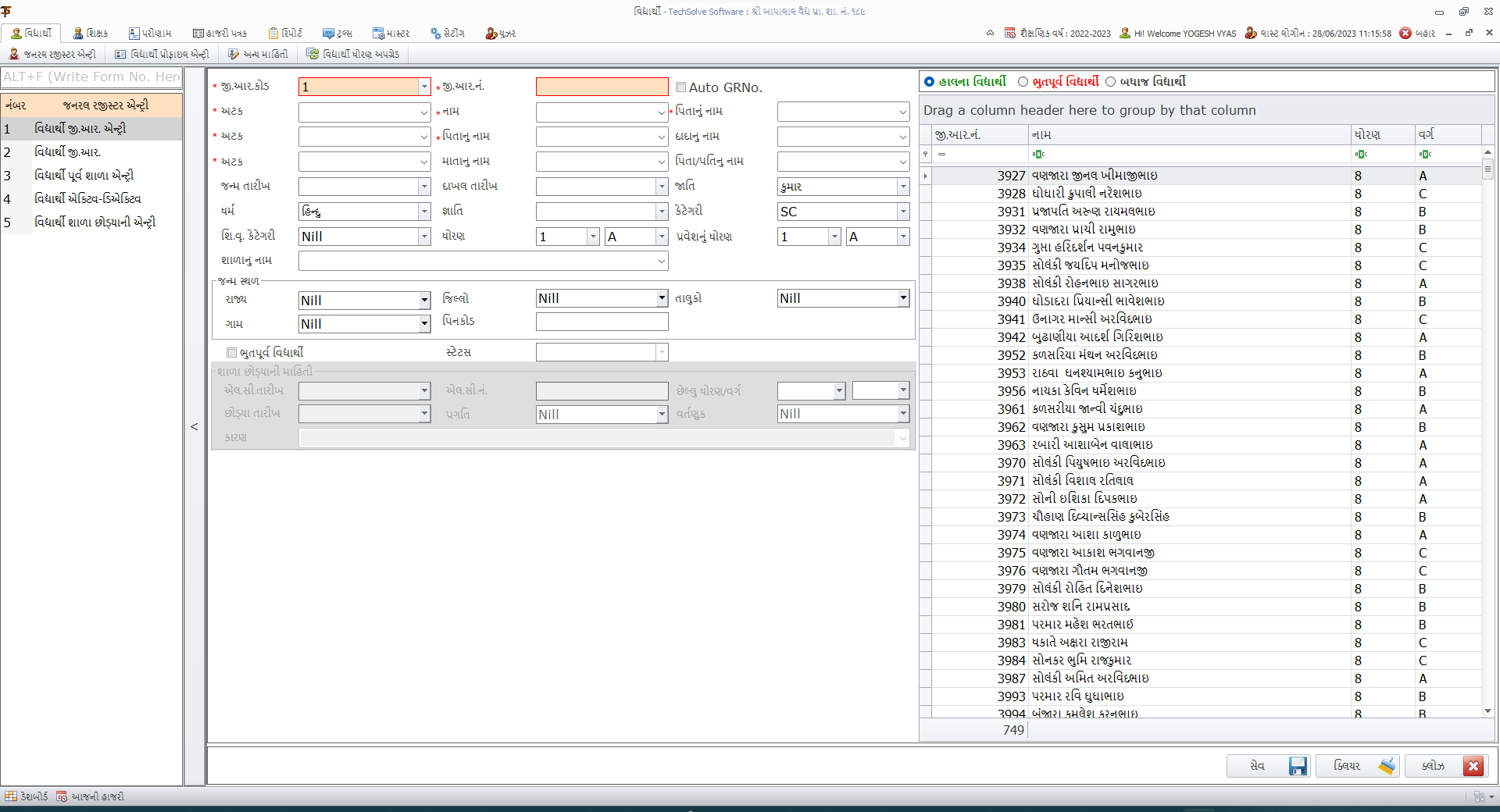The width and height of the screenshot is (1500, 812).
Task: Click the અન્ય માહિતી toolbar icon
Action: (x=234, y=54)
